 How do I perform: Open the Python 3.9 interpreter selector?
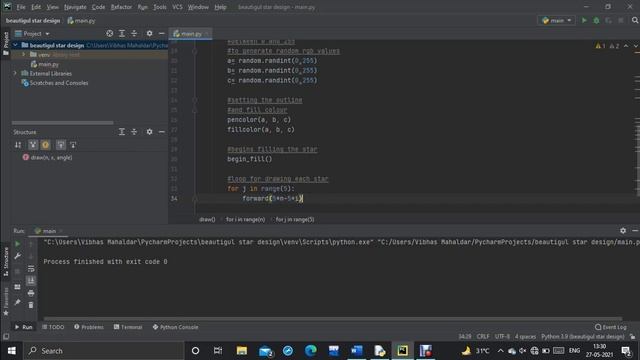point(582,337)
